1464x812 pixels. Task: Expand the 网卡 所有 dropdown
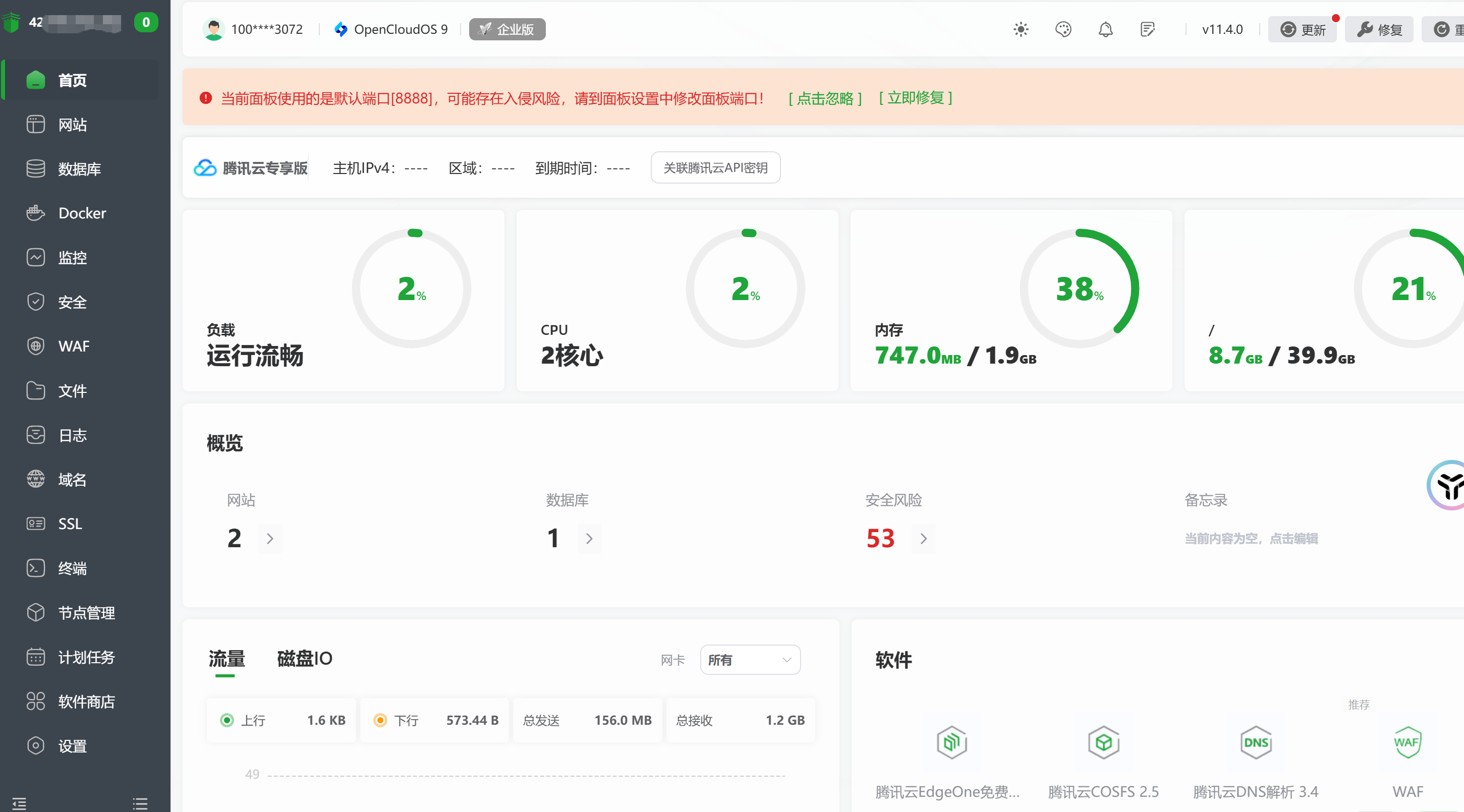[750, 660]
